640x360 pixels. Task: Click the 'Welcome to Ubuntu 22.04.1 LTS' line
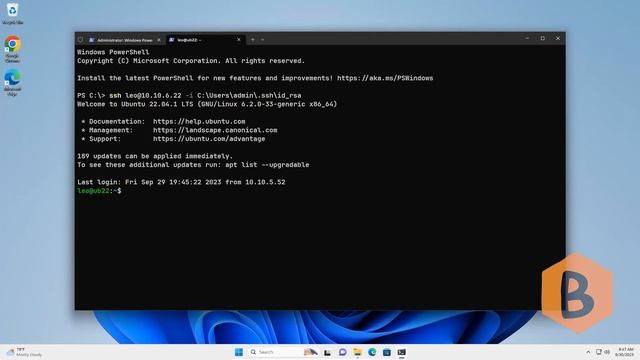[207, 104]
